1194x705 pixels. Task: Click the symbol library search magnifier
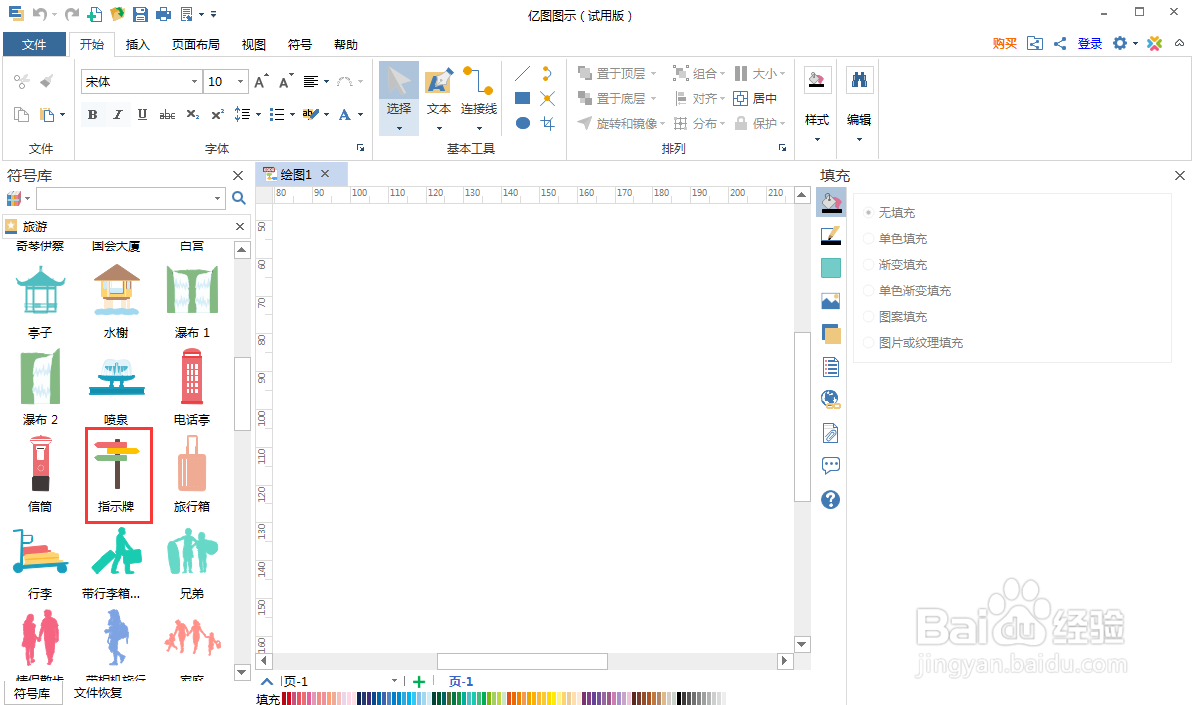[238, 199]
